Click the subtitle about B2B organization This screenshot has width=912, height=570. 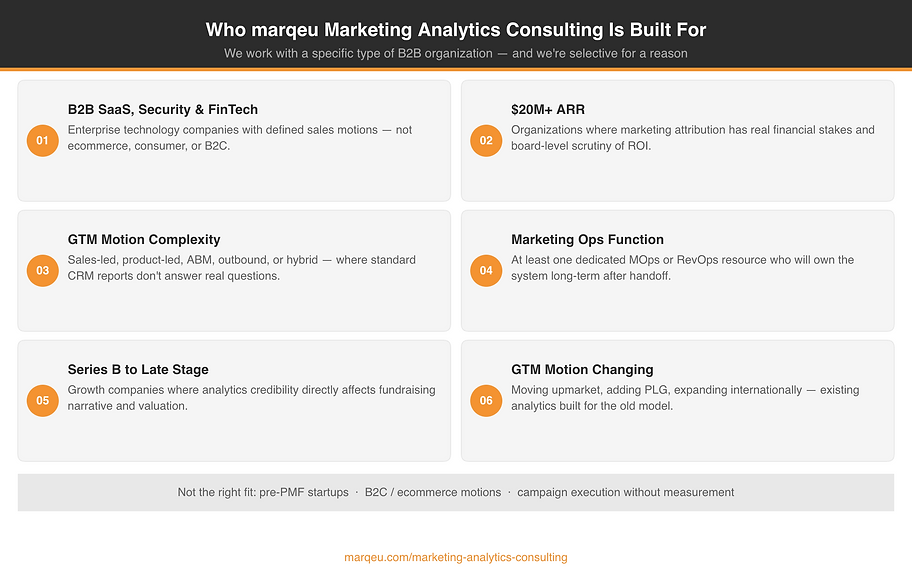456,54
